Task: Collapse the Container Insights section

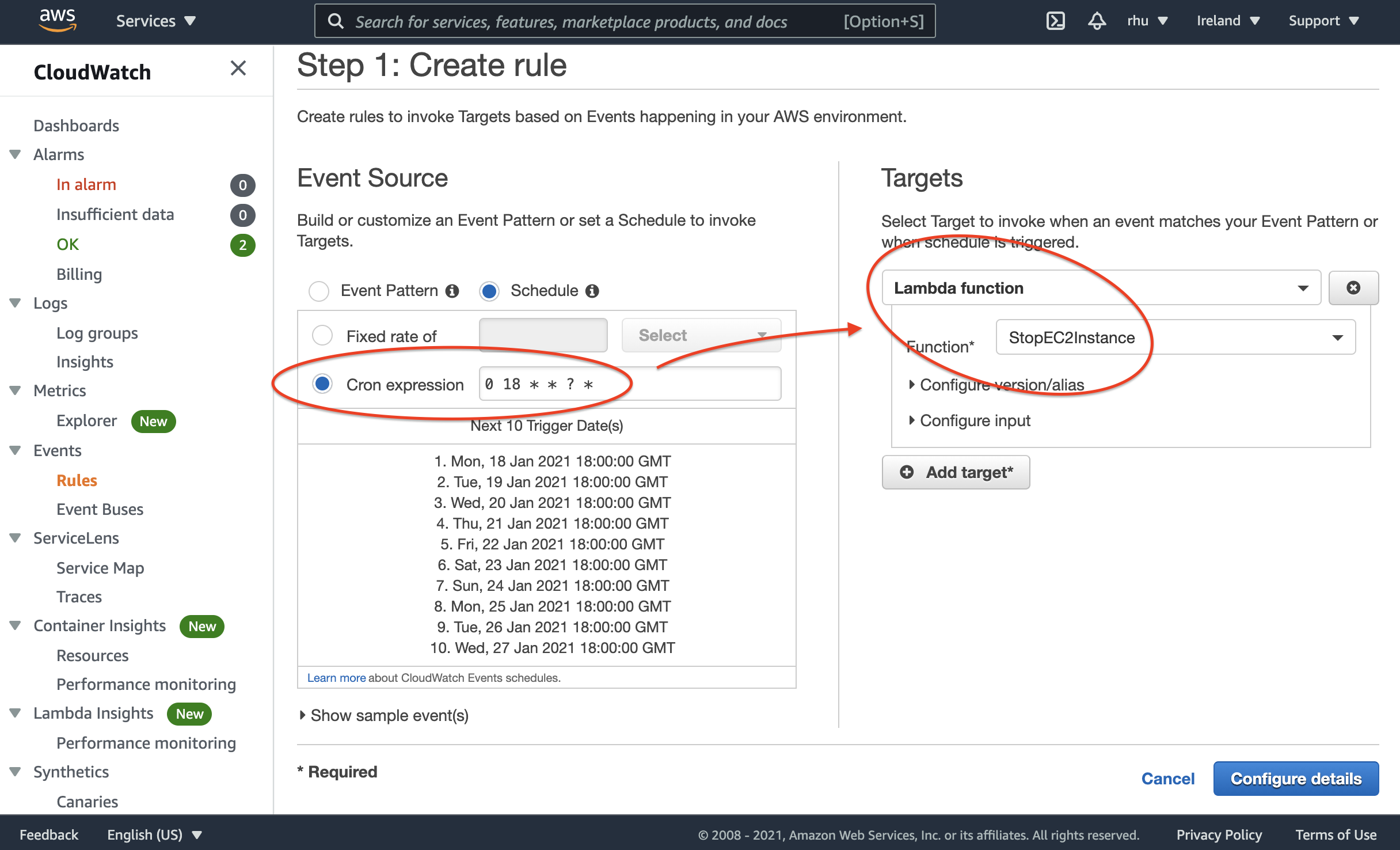Action: (x=16, y=625)
